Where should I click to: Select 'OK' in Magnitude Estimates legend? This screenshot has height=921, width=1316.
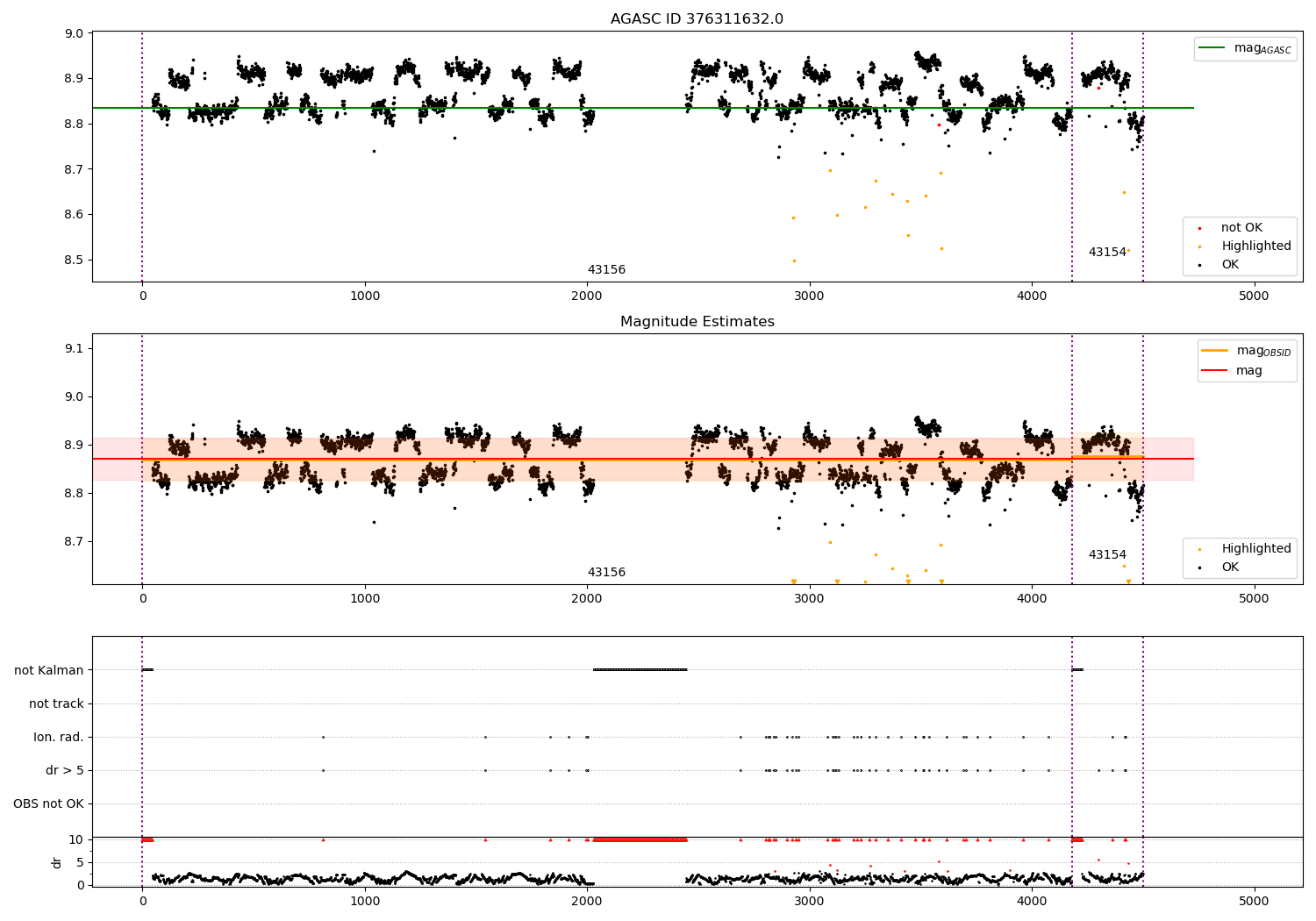pyautogui.click(x=1230, y=568)
